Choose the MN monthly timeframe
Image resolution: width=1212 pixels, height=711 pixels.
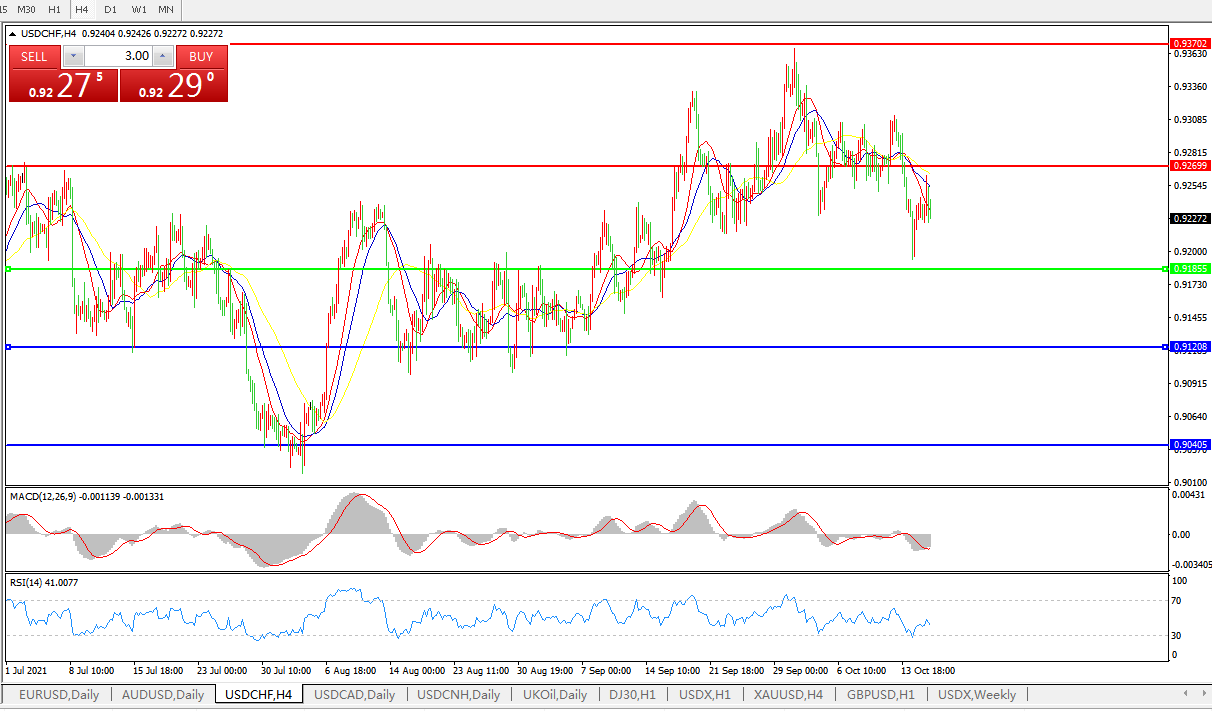pos(166,9)
